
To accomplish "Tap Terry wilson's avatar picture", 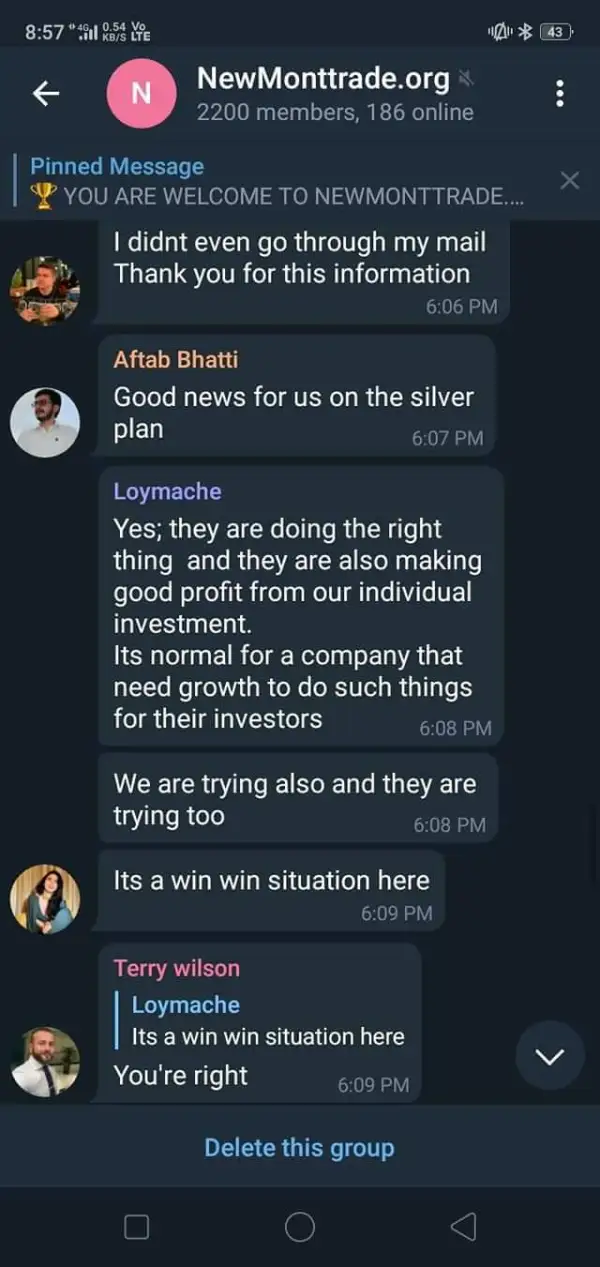I will tap(45, 1061).
